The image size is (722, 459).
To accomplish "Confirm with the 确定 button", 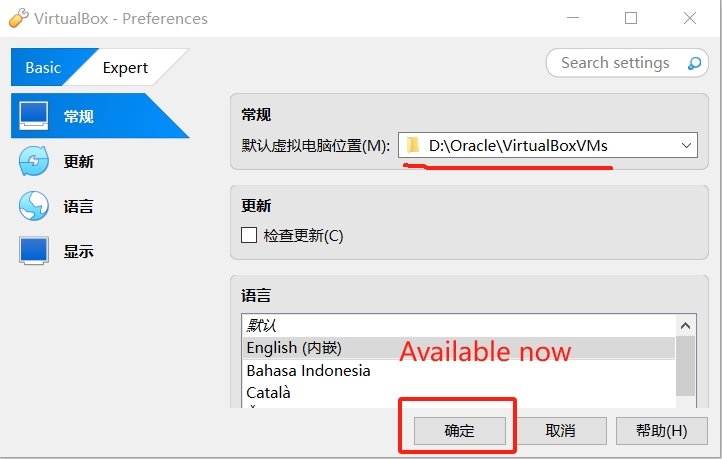I will point(460,431).
